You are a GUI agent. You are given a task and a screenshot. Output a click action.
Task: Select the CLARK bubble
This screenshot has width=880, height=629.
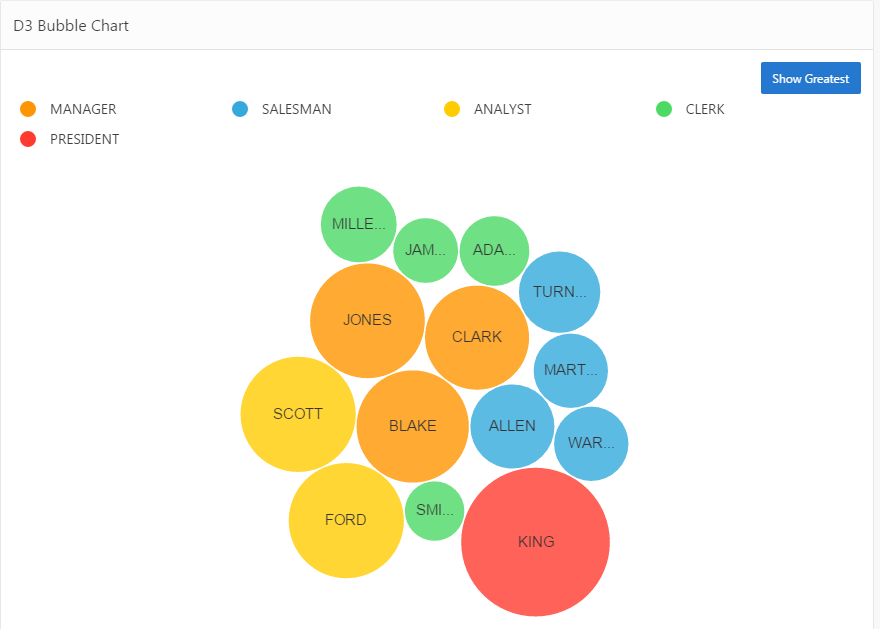477,337
